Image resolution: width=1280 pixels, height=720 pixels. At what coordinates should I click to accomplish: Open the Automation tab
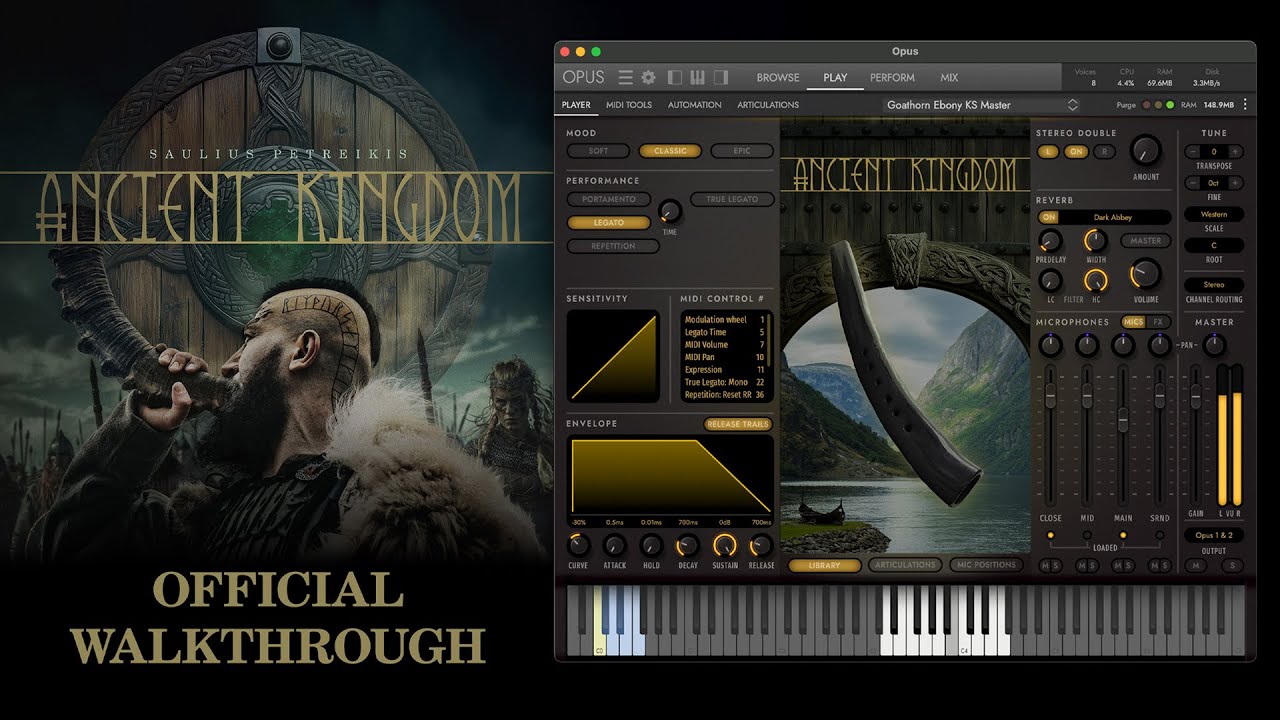[694, 105]
